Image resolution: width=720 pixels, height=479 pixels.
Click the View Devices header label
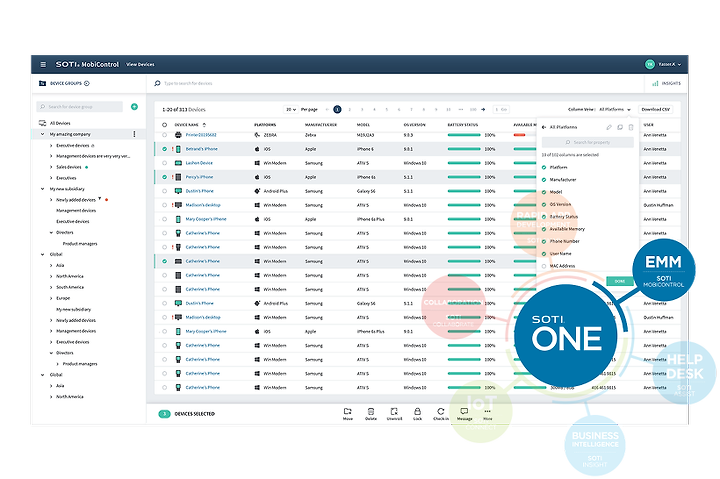[140, 64]
